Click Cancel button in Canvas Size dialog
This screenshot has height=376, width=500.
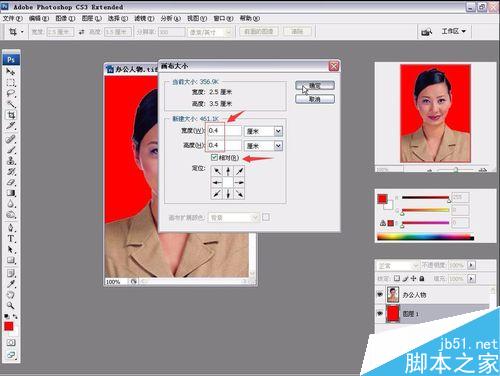point(315,99)
